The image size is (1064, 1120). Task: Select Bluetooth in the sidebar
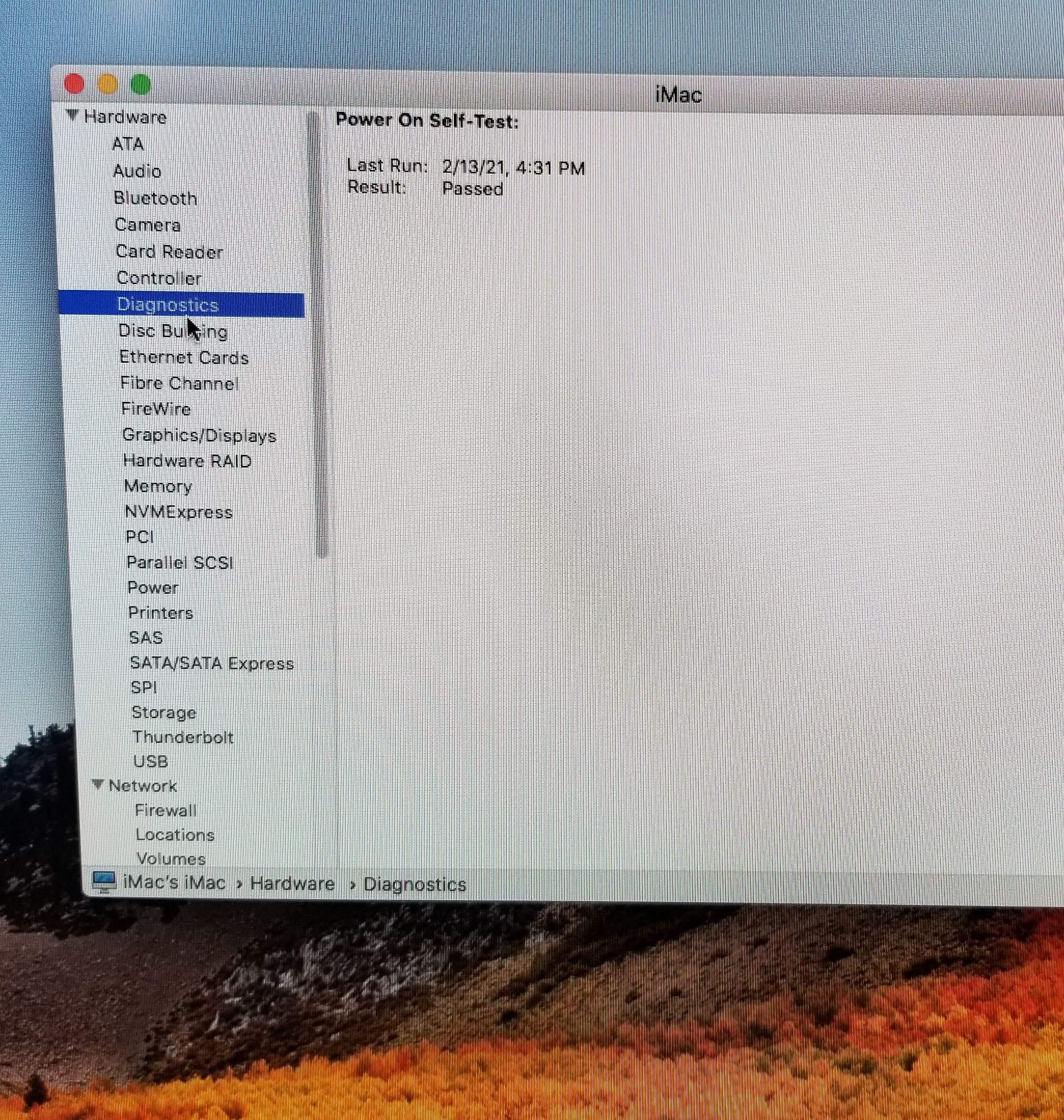tap(155, 198)
